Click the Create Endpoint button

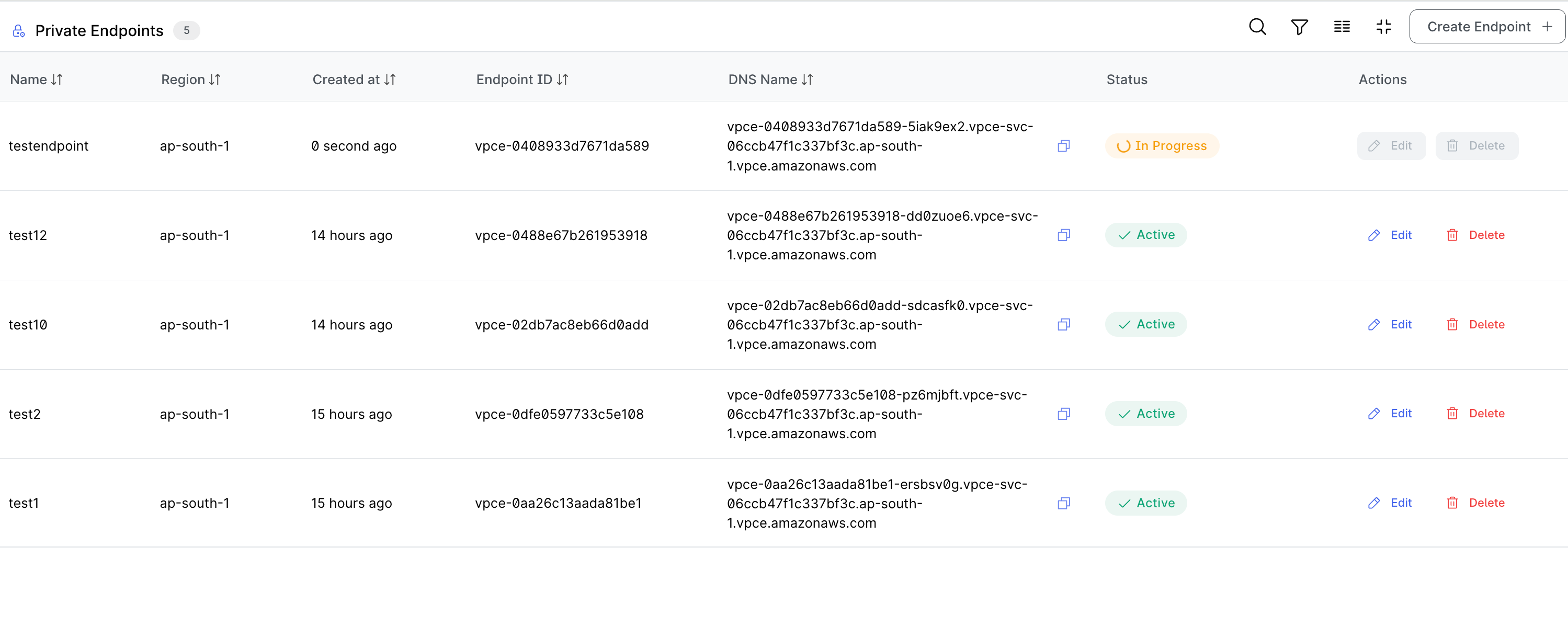pyautogui.click(x=1486, y=26)
